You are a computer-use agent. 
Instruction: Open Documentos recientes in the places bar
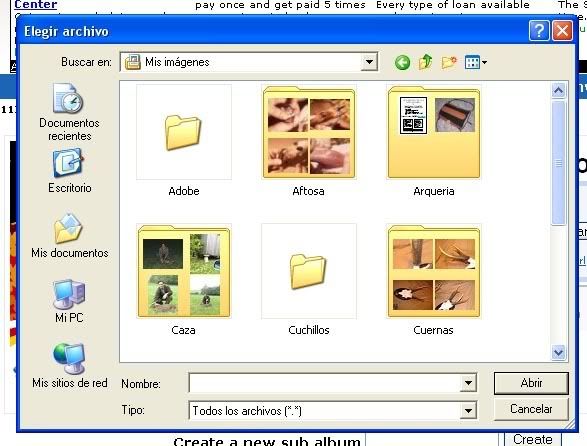[69, 112]
